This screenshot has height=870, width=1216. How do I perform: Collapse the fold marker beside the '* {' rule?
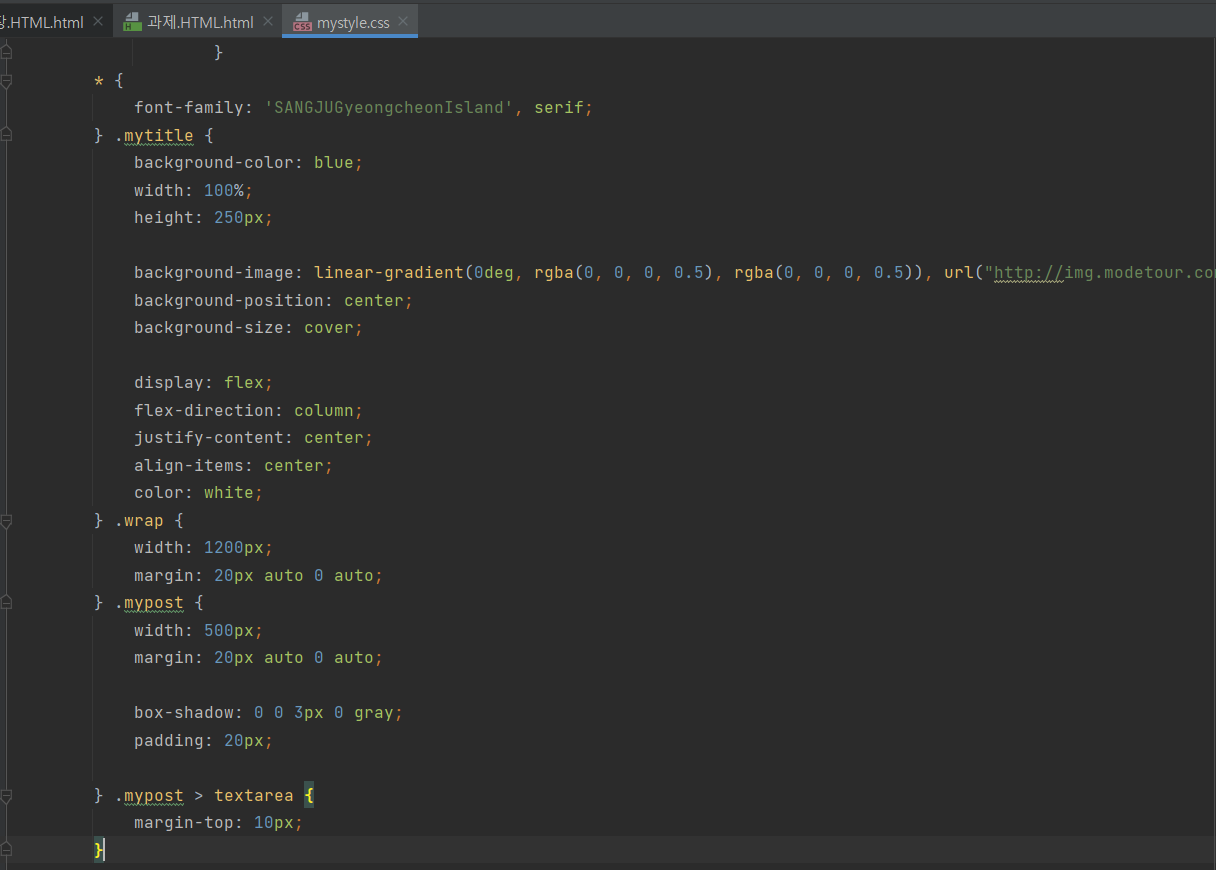pyautogui.click(x=6, y=80)
